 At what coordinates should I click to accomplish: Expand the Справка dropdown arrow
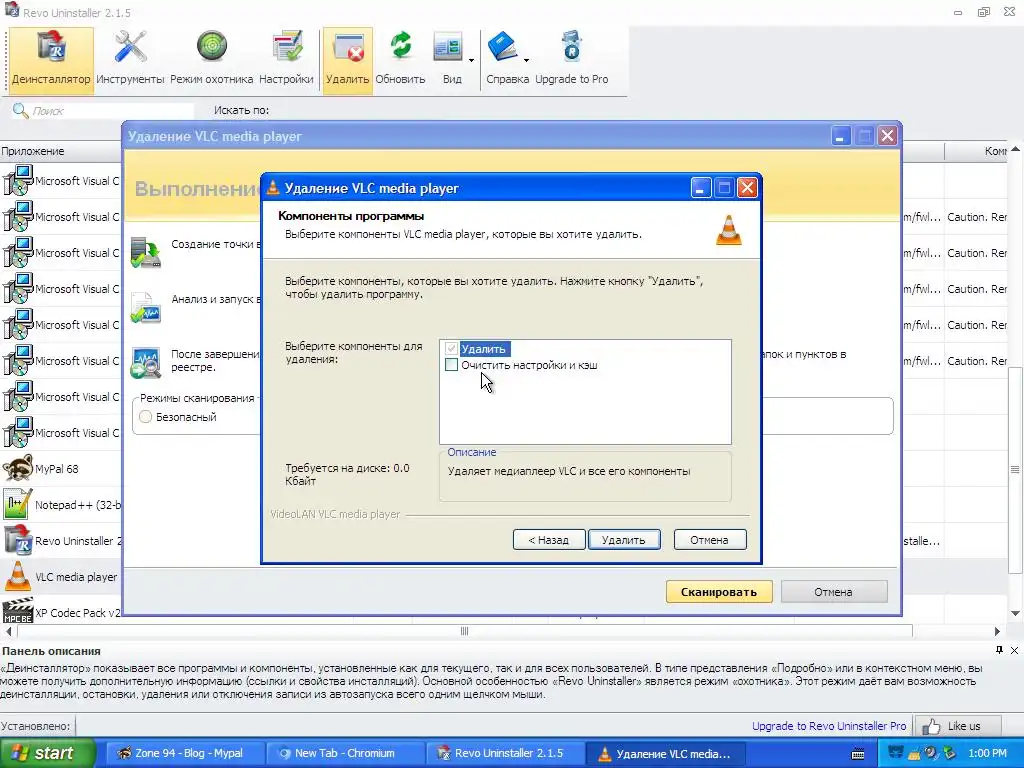click(526, 61)
